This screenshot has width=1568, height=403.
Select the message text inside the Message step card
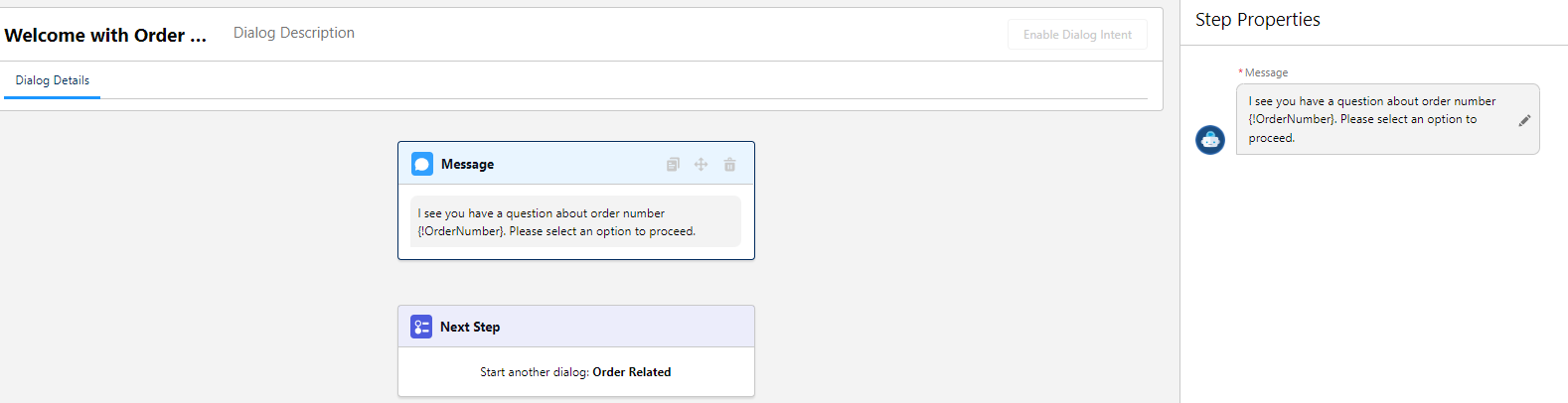coord(556,222)
